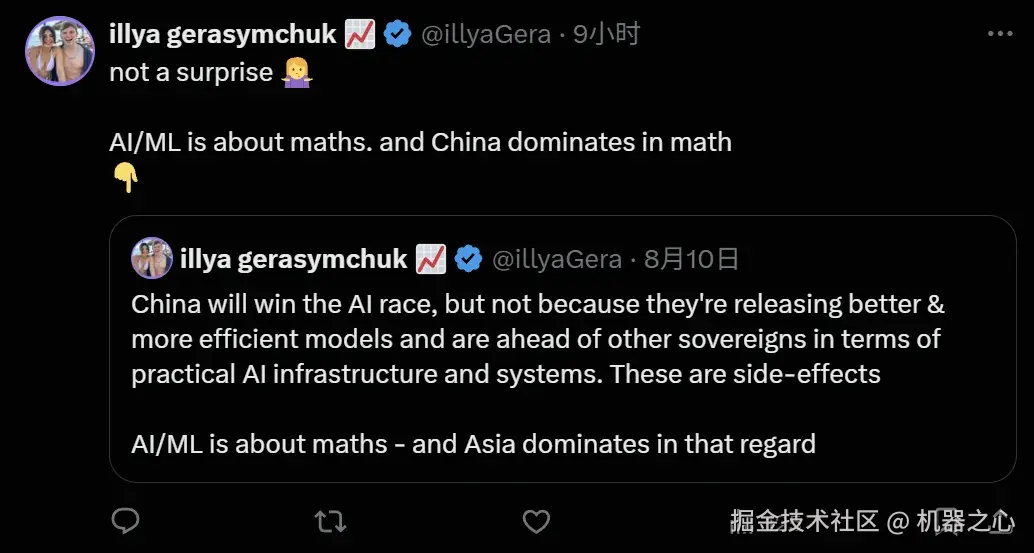Click the main tweet's illya gerasymchuk display name

pyautogui.click(x=223, y=34)
